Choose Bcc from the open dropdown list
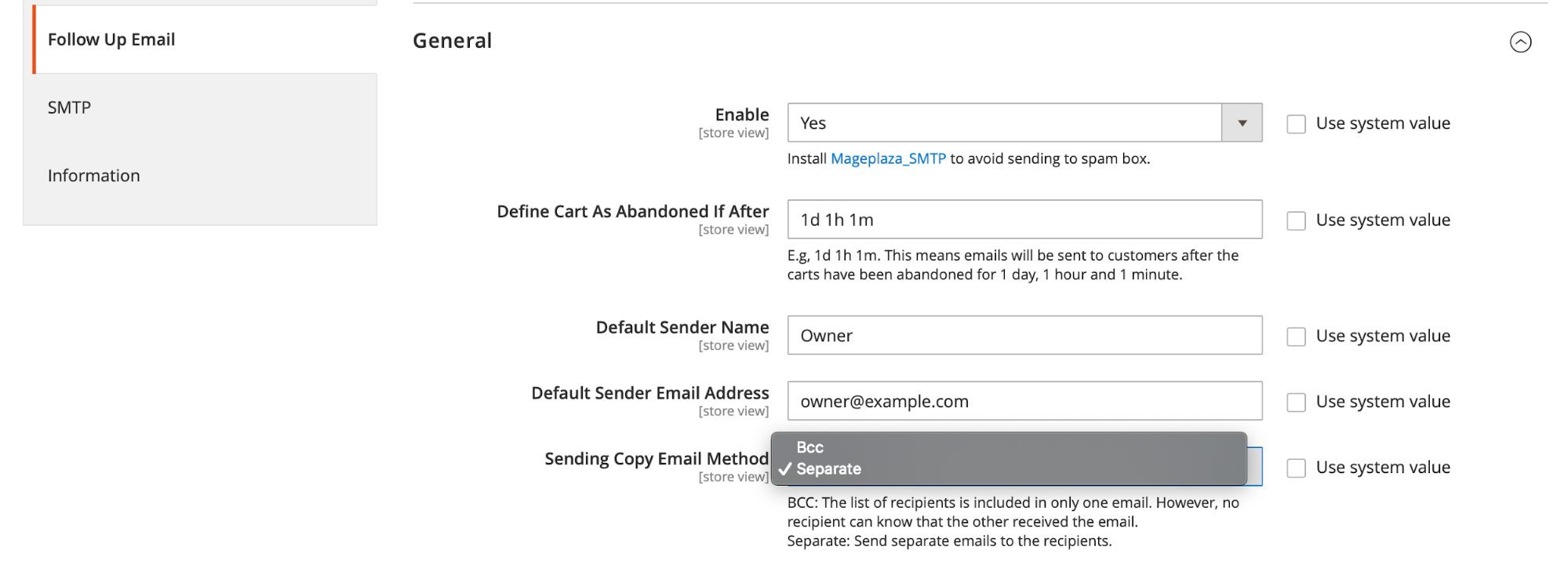The height and width of the screenshot is (561, 1568). pyautogui.click(x=810, y=447)
